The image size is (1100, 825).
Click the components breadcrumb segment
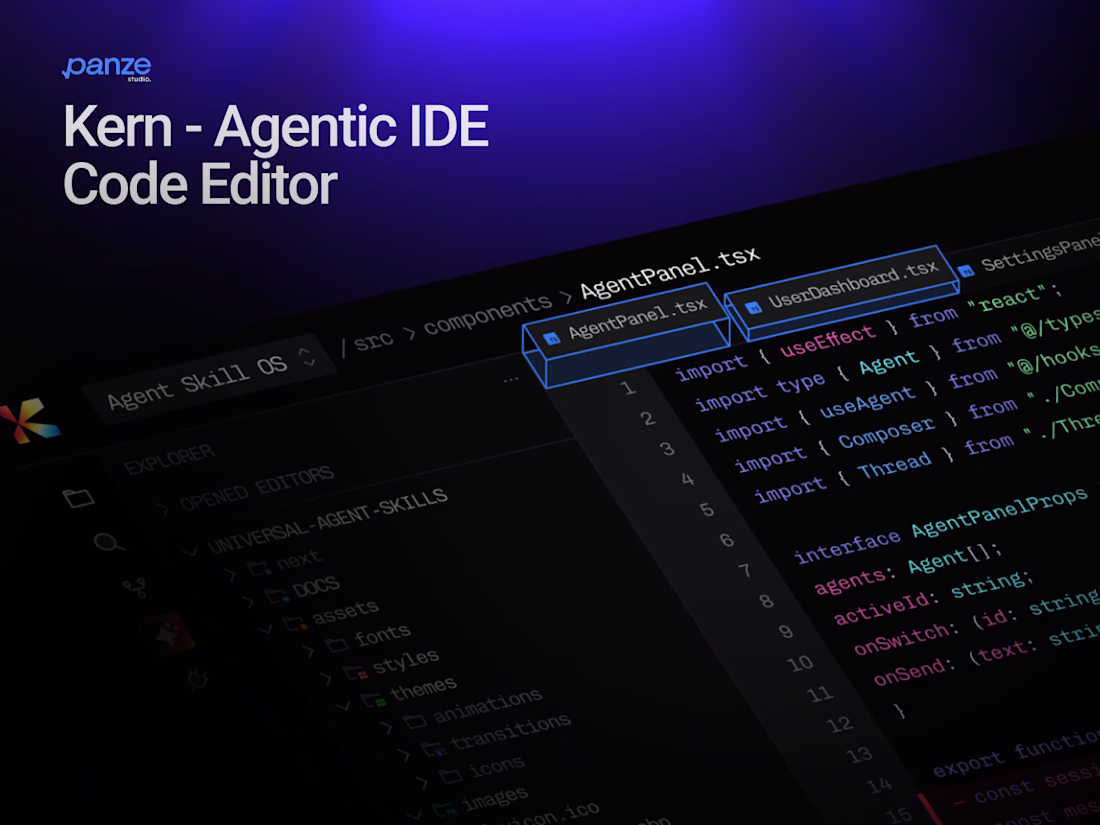click(488, 314)
